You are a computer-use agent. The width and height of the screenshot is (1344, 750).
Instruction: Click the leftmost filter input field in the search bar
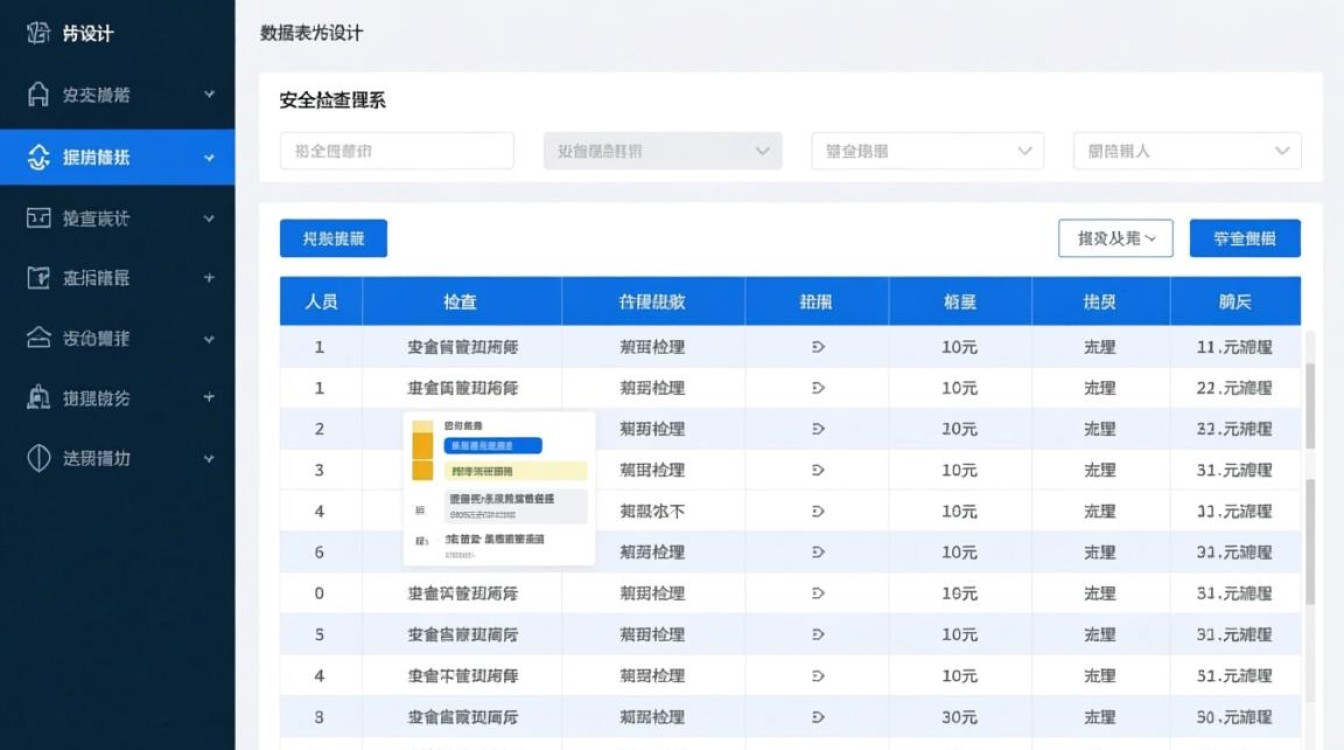[x=396, y=151]
